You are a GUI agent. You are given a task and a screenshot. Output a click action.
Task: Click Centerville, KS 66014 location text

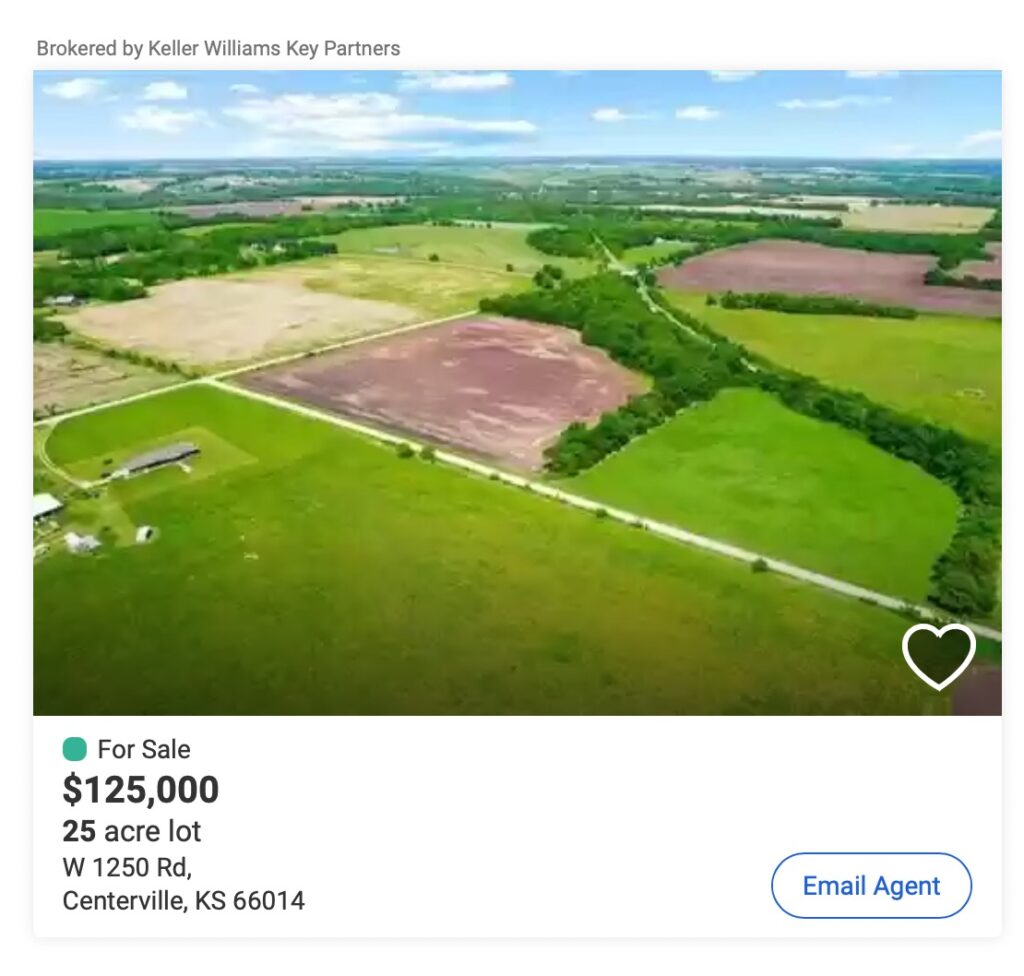pyautogui.click(x=183, y=901)
